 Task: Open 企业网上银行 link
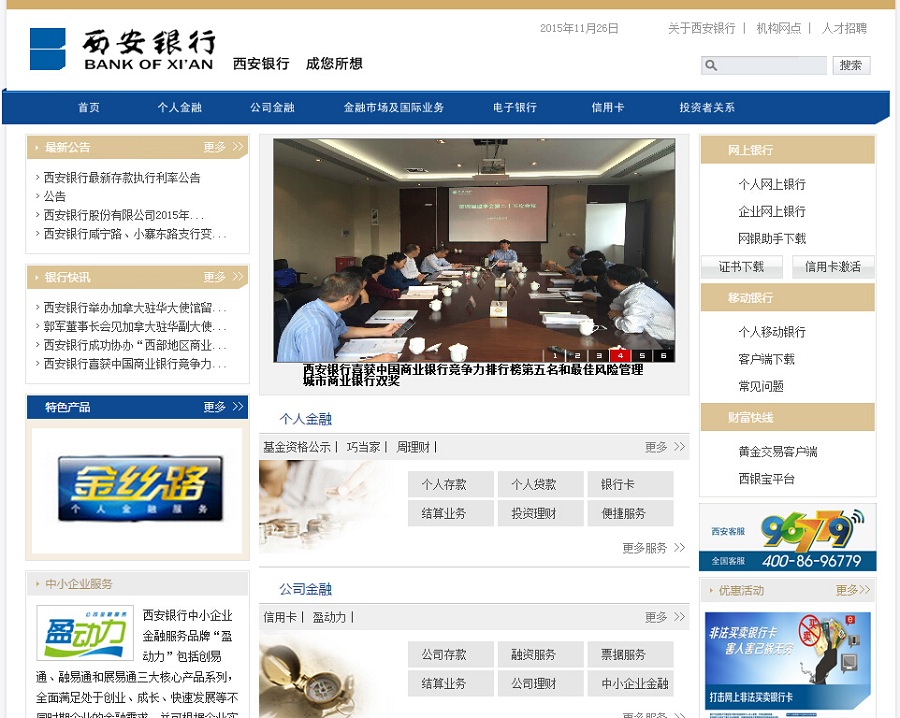pos(772,211)
